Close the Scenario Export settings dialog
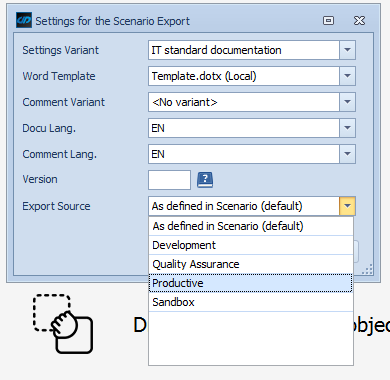 [359, 21]
